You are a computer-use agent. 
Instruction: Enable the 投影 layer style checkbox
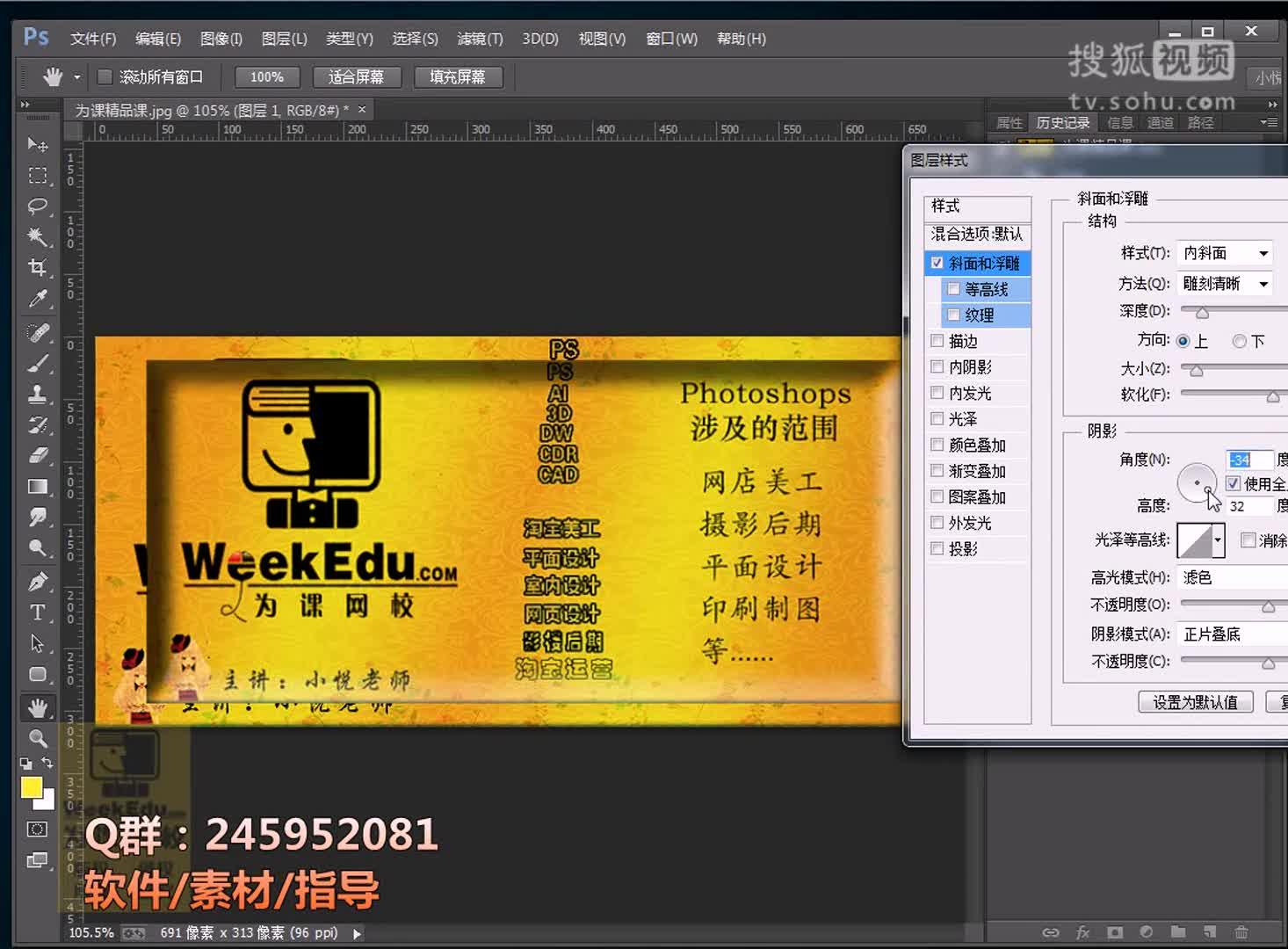click(x=937, y=547)
